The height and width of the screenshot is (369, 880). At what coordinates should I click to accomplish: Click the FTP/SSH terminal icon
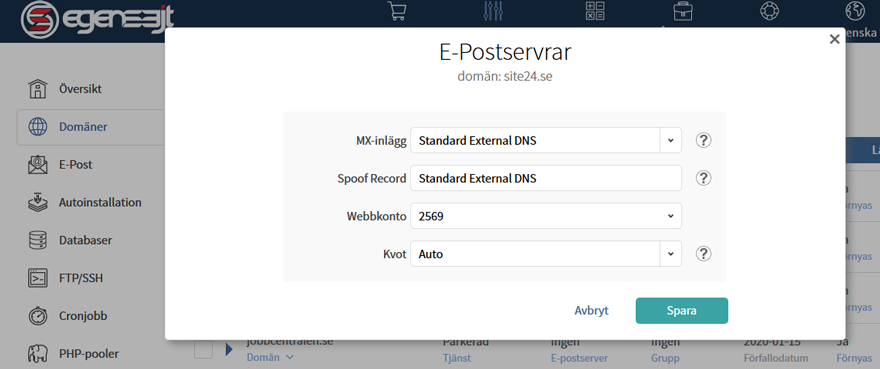coord(38,279)
